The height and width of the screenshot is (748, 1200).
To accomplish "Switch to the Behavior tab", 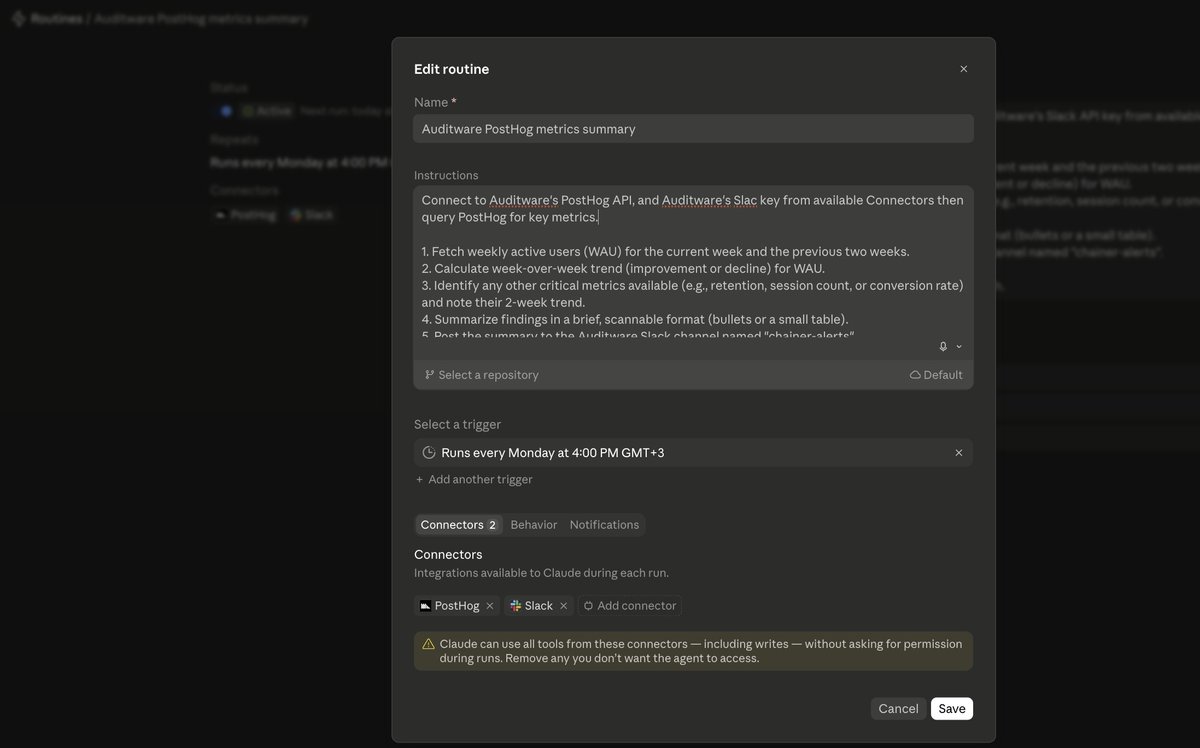I will click(534, 525).
